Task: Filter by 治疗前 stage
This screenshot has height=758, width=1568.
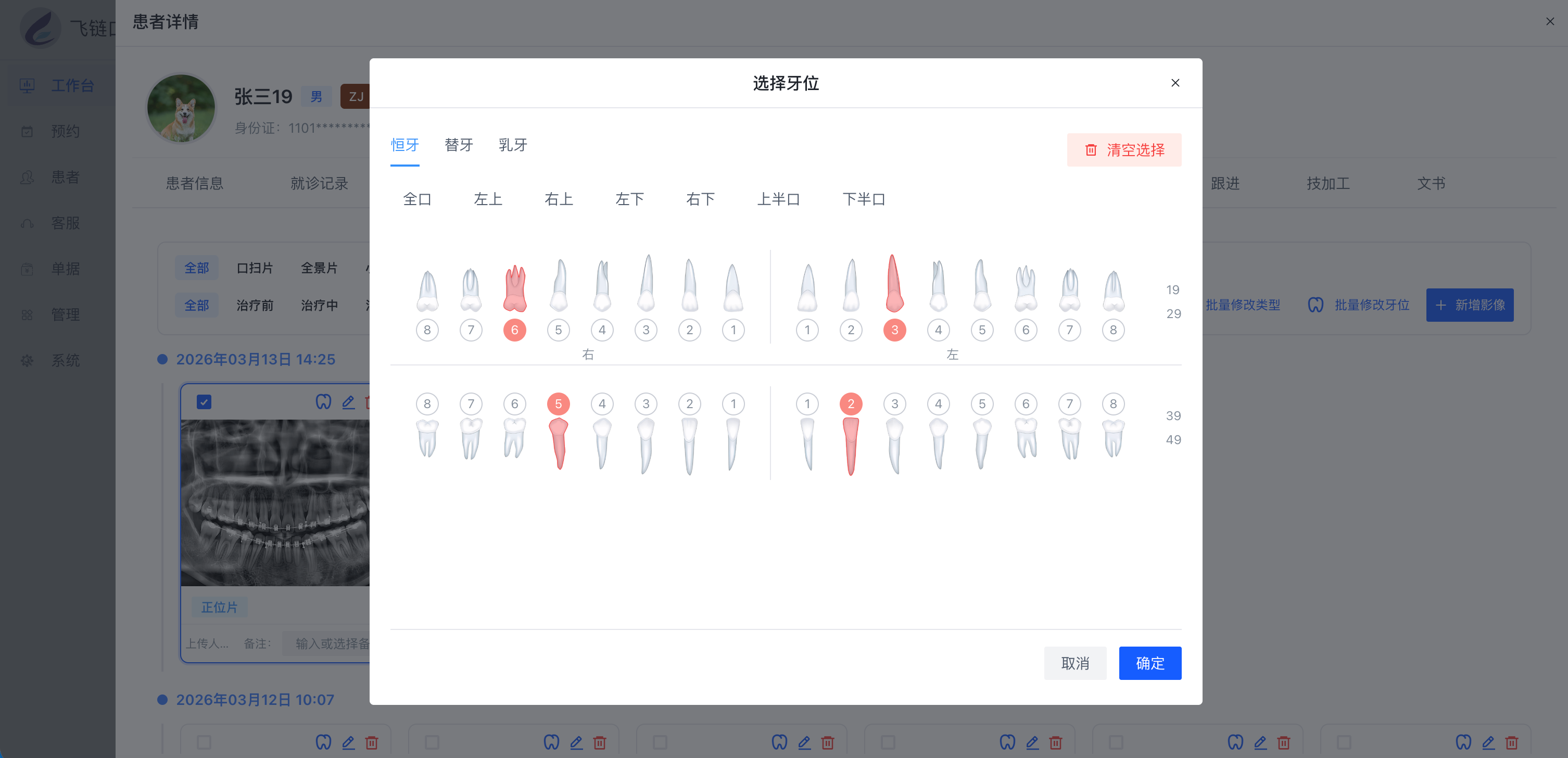Action: 255,305
